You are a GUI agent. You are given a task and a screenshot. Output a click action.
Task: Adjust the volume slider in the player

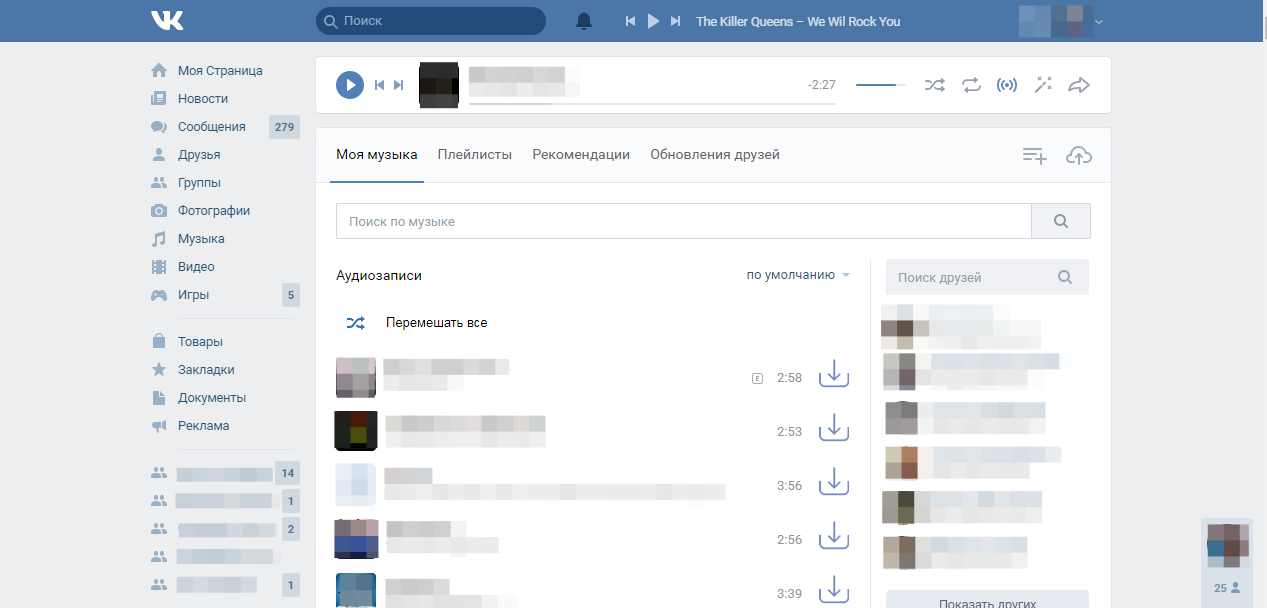coord(880,84)
